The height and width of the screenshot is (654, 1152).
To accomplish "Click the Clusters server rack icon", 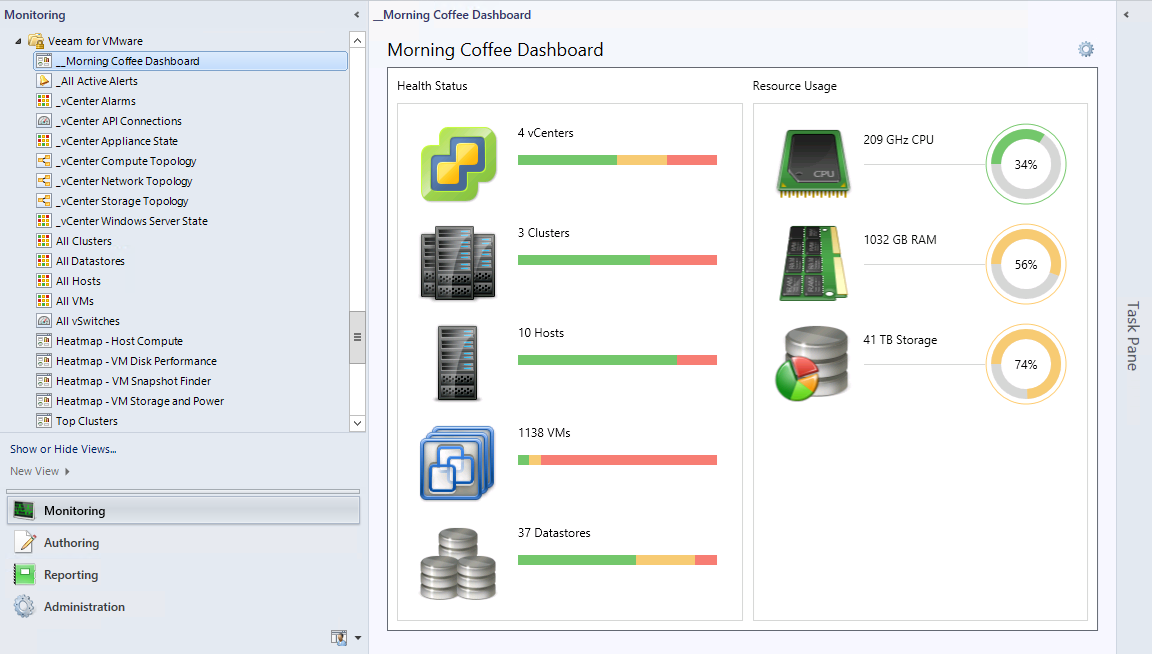I will pyautogui.click(x=458, y=264).
